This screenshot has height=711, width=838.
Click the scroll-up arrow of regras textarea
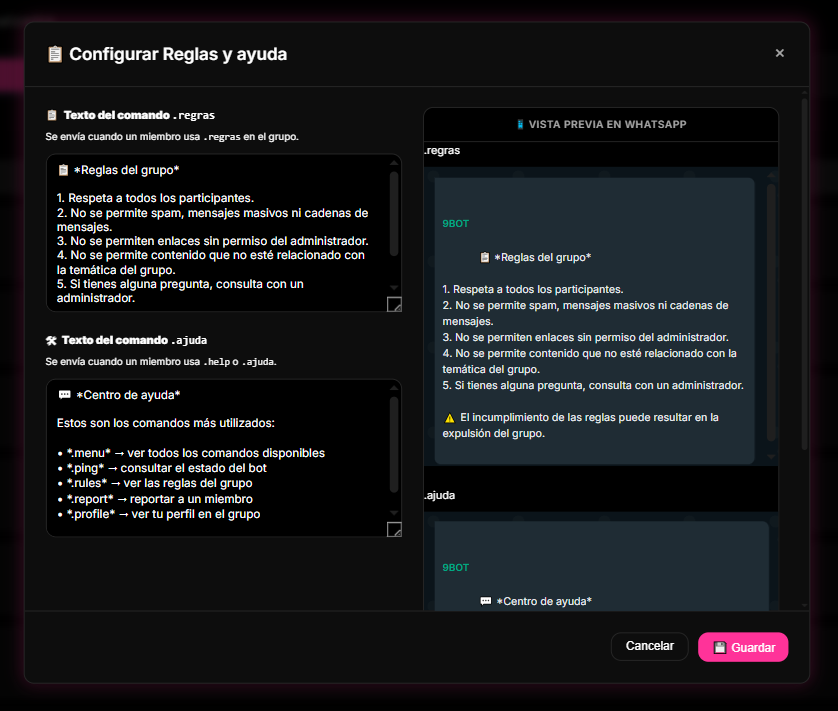click(394, 163)
